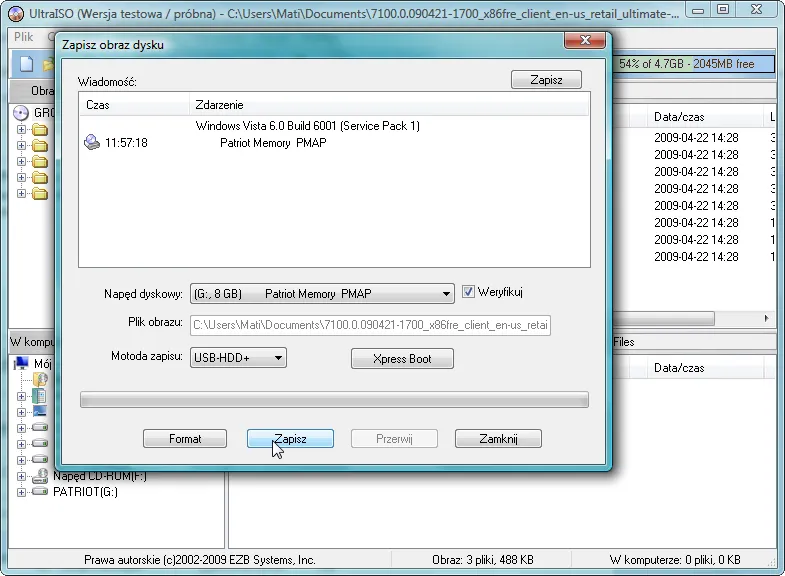Click the new file icon in the toolbar
This screenshot has width=785, height=576.
23,64
